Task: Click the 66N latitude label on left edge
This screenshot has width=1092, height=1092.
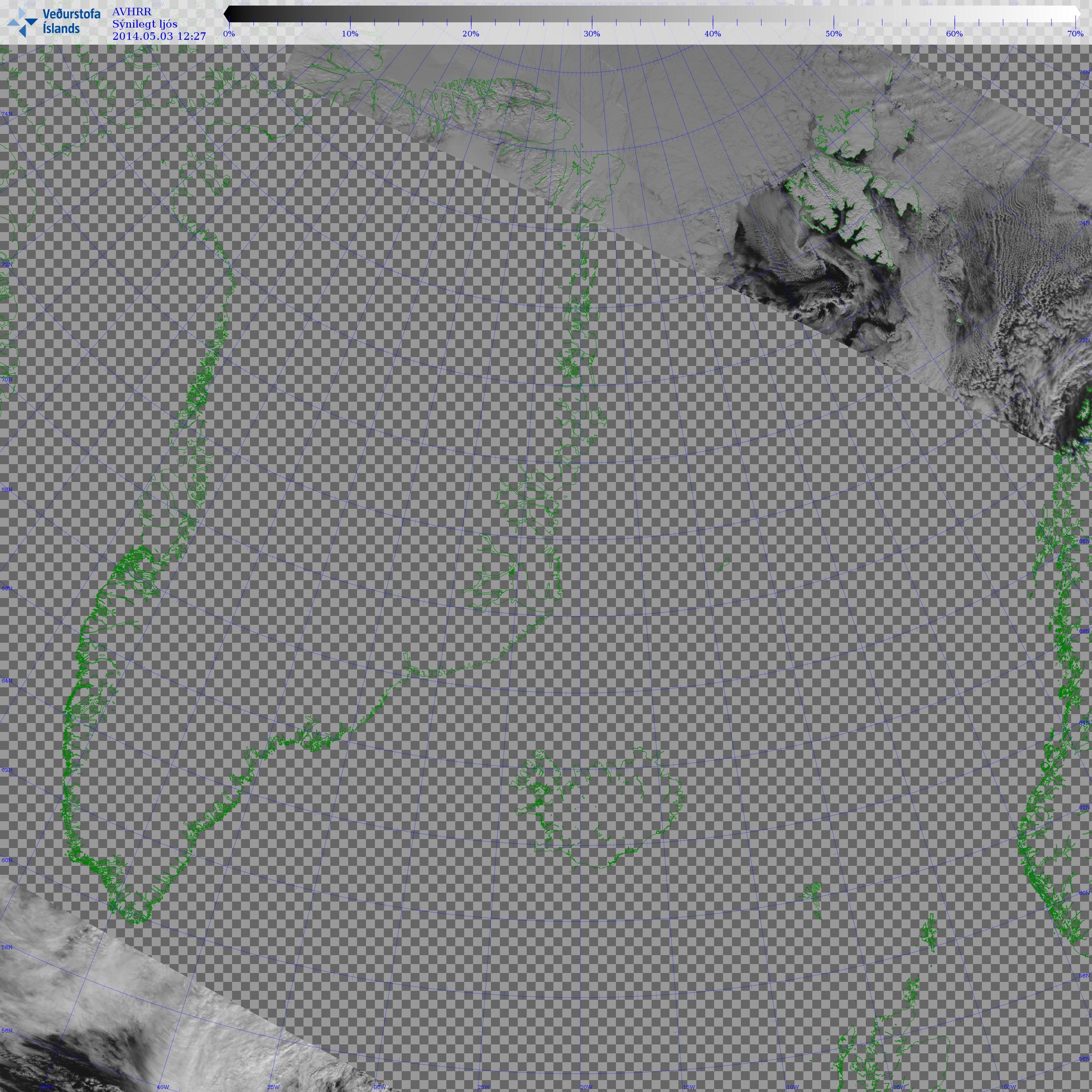Action: point(7,588)
